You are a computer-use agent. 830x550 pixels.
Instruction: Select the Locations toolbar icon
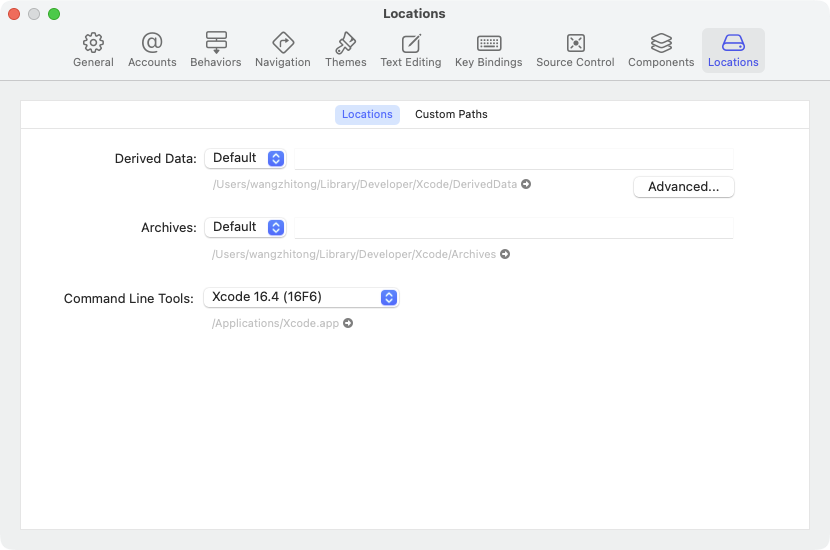click(733, 50)
